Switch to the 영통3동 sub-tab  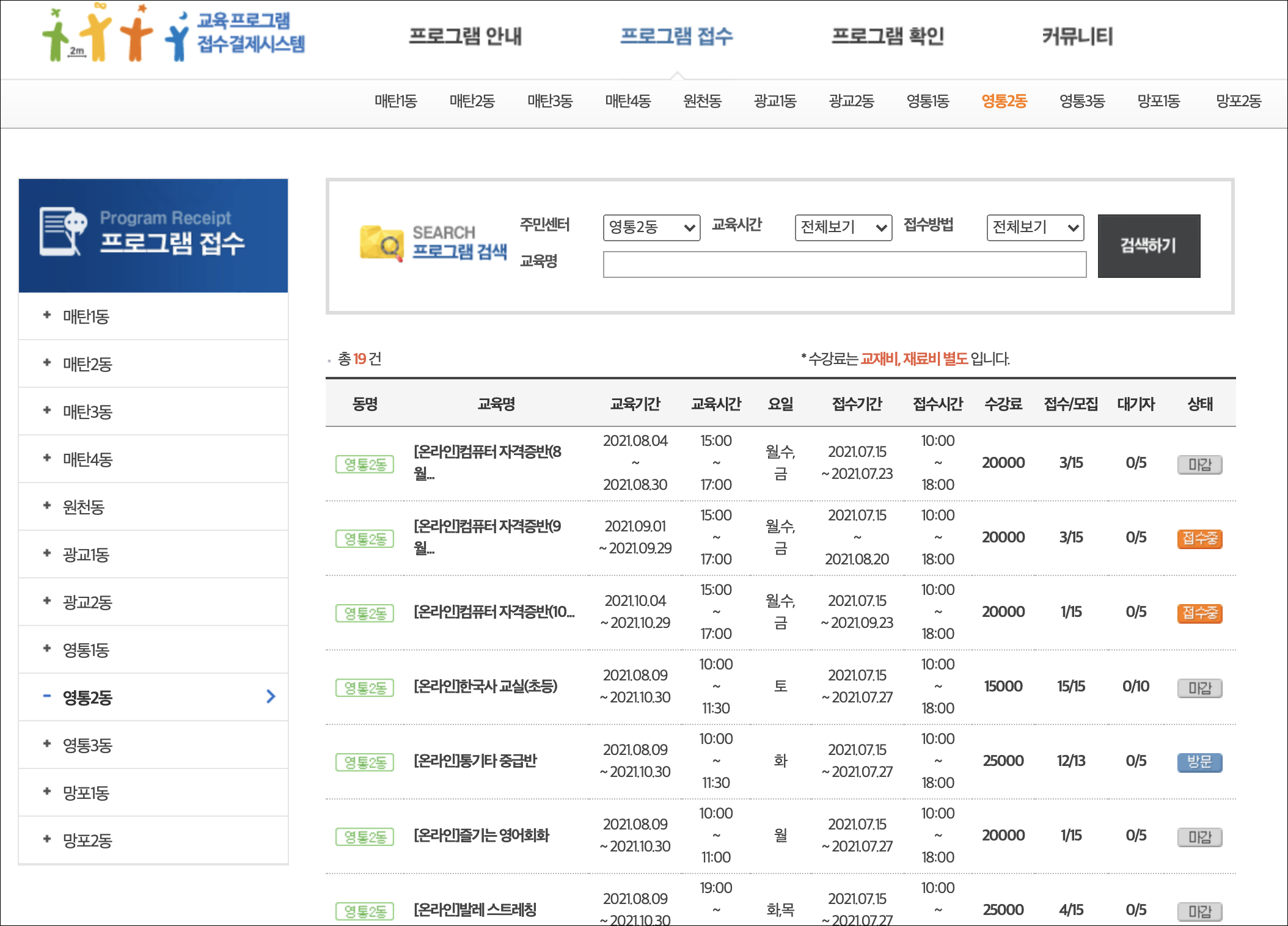pyautogui.click(x=1081, y=101)
